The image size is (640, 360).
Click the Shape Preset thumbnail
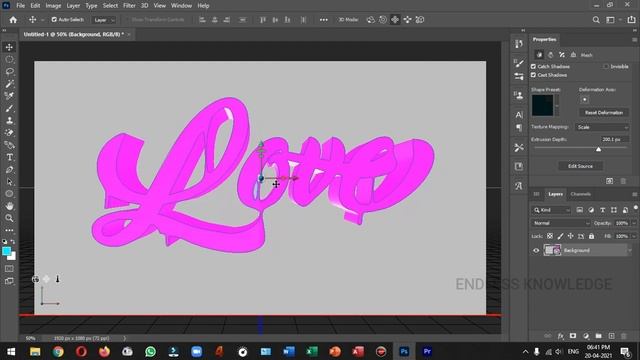pos(542,105)
